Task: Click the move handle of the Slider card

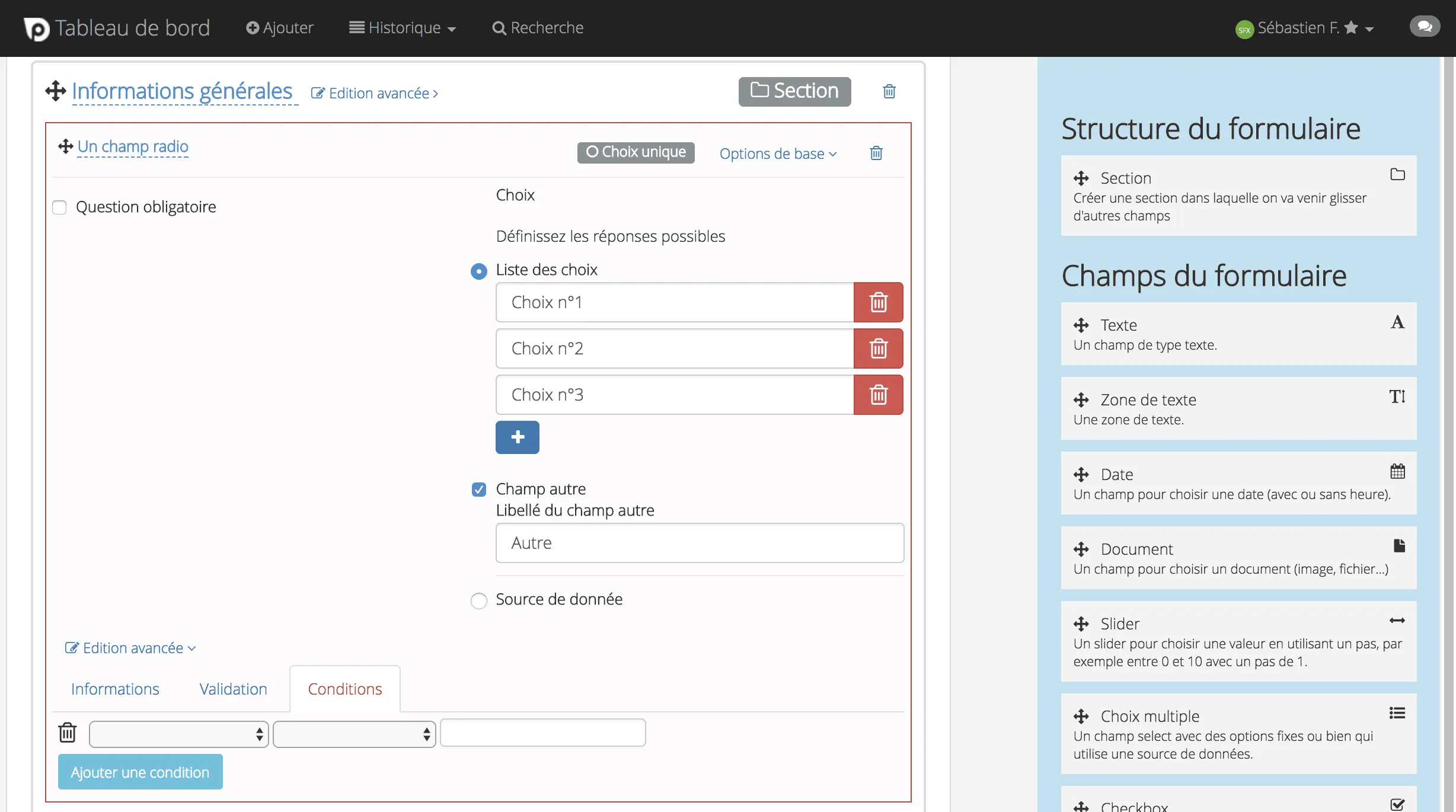Action: pyautogui.click(x=1081, y=624)
